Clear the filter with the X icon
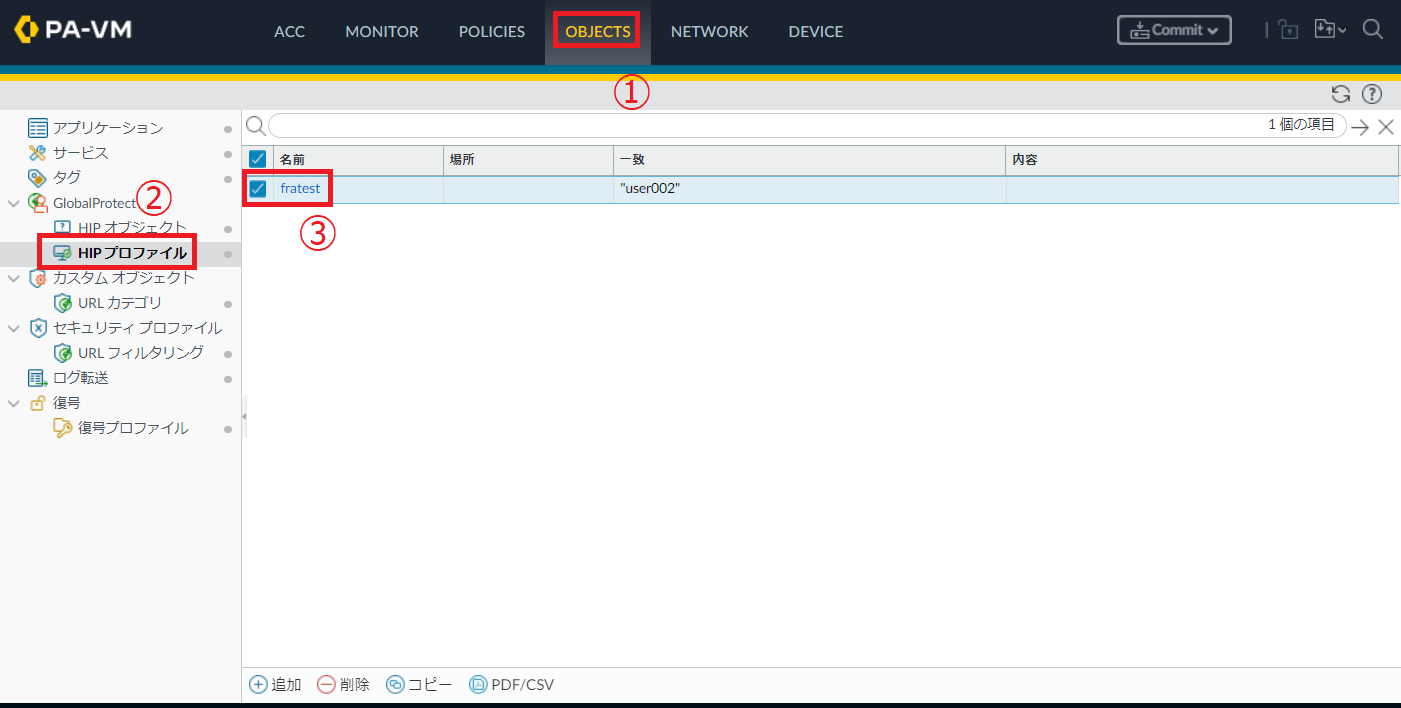Image resolution: width=1401 pixels, height=708 pixels. [1386, 127]
